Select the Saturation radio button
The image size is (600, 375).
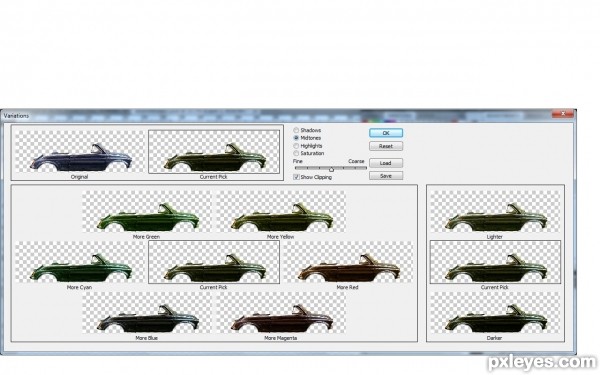(x=296, y=153)
